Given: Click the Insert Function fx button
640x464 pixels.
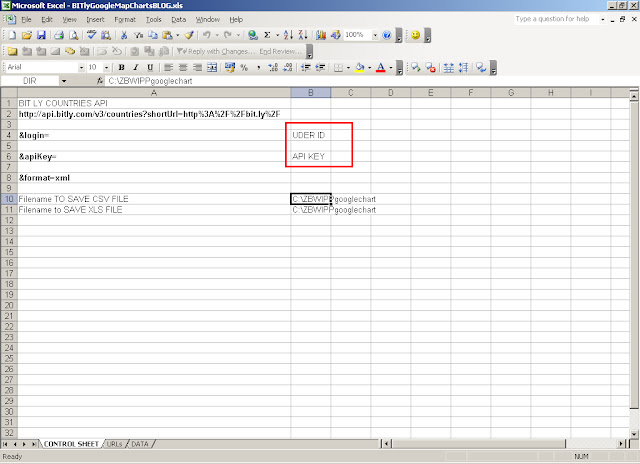Looking at the screenshot, I should pyautogui.click(x=100, y=81).
